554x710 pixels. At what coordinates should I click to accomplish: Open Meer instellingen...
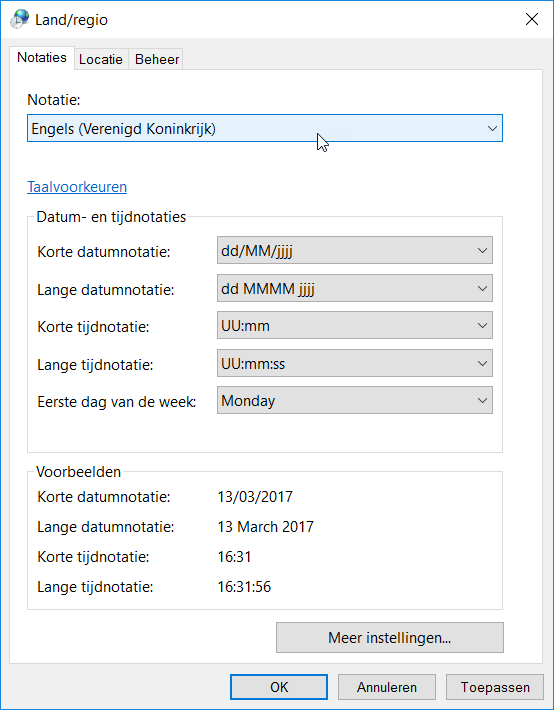click(390, 638)
